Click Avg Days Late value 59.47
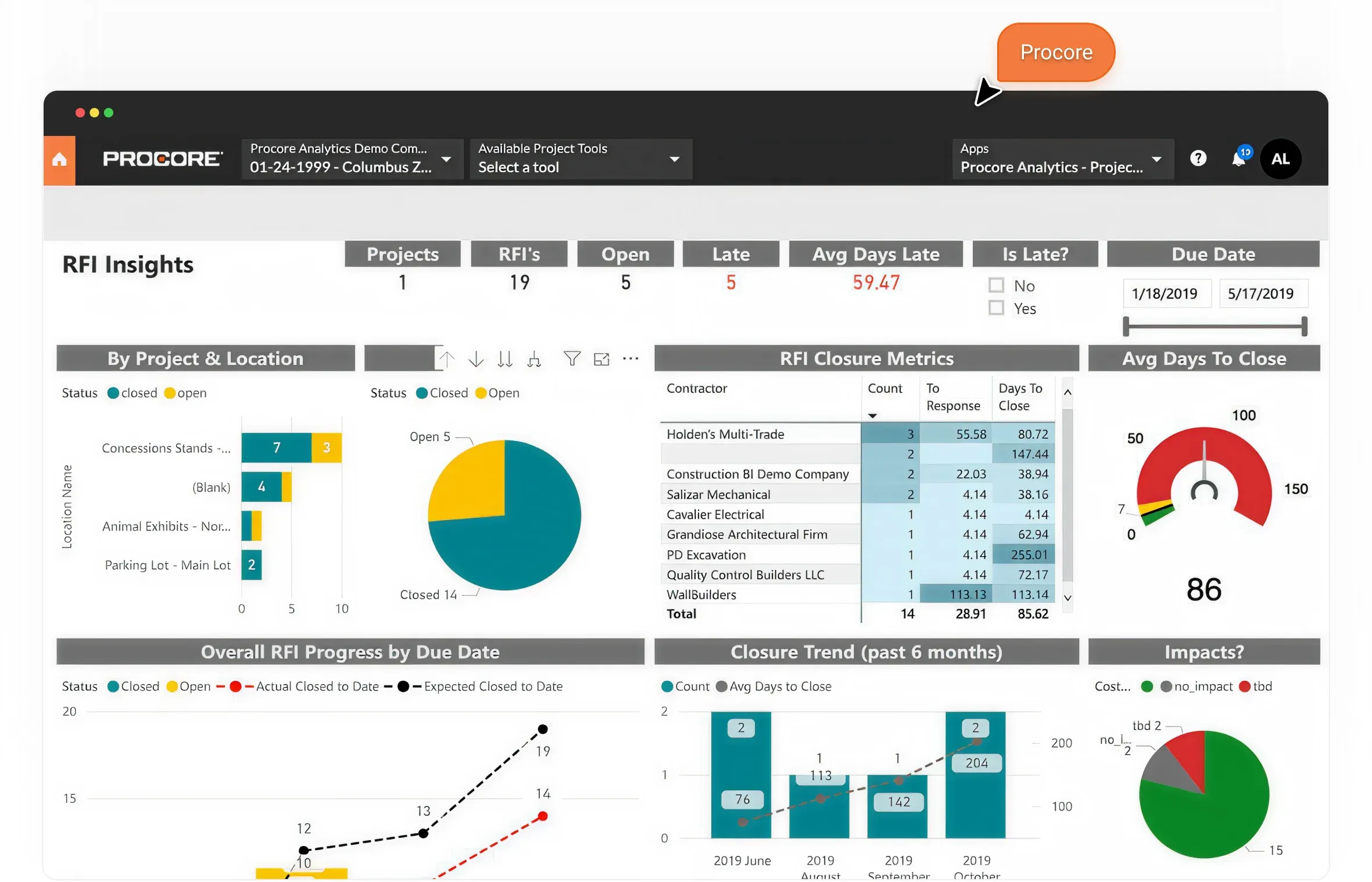 [876, 282]
